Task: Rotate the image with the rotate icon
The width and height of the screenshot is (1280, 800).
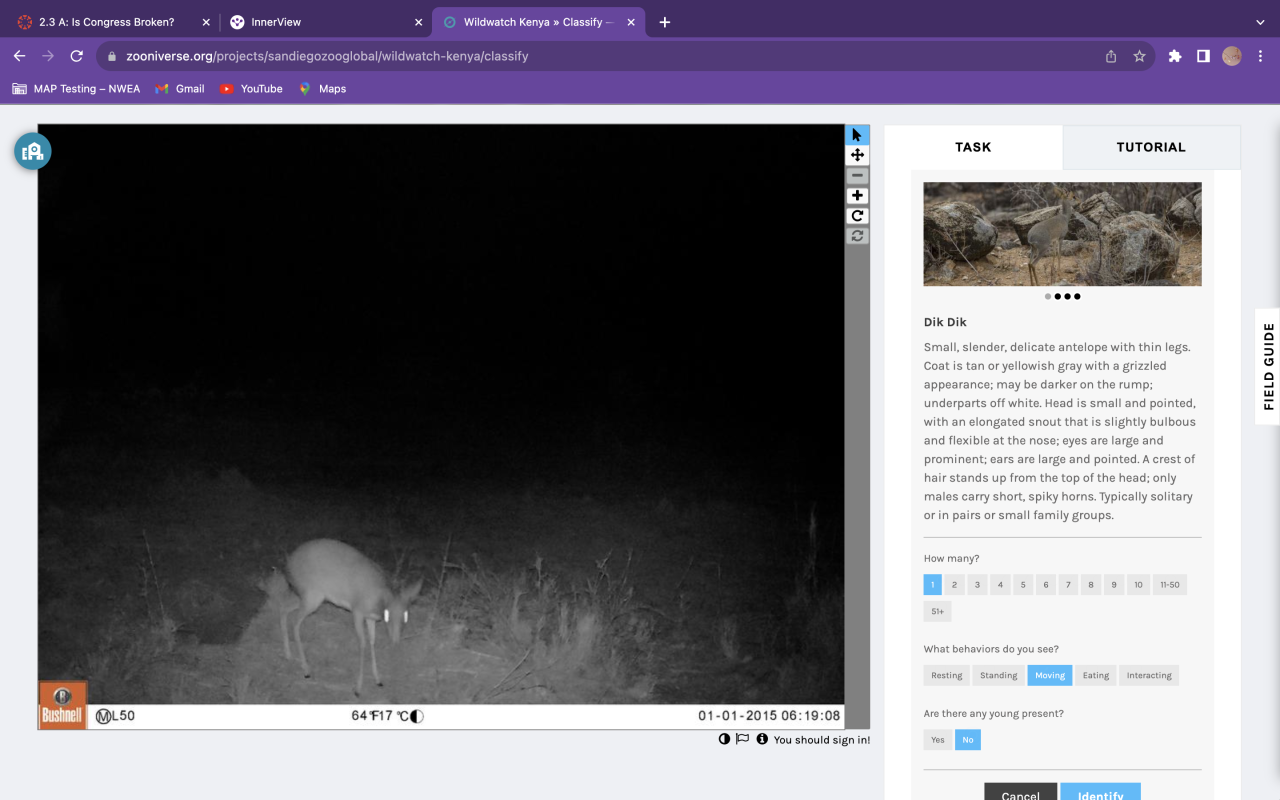Action: (857, 216)
